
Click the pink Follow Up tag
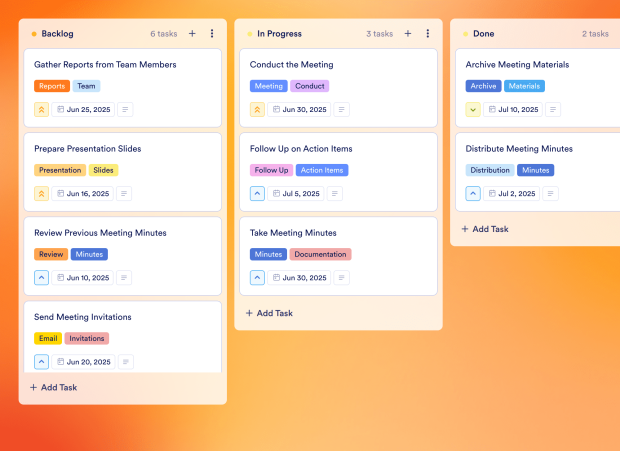pos(271,170)
